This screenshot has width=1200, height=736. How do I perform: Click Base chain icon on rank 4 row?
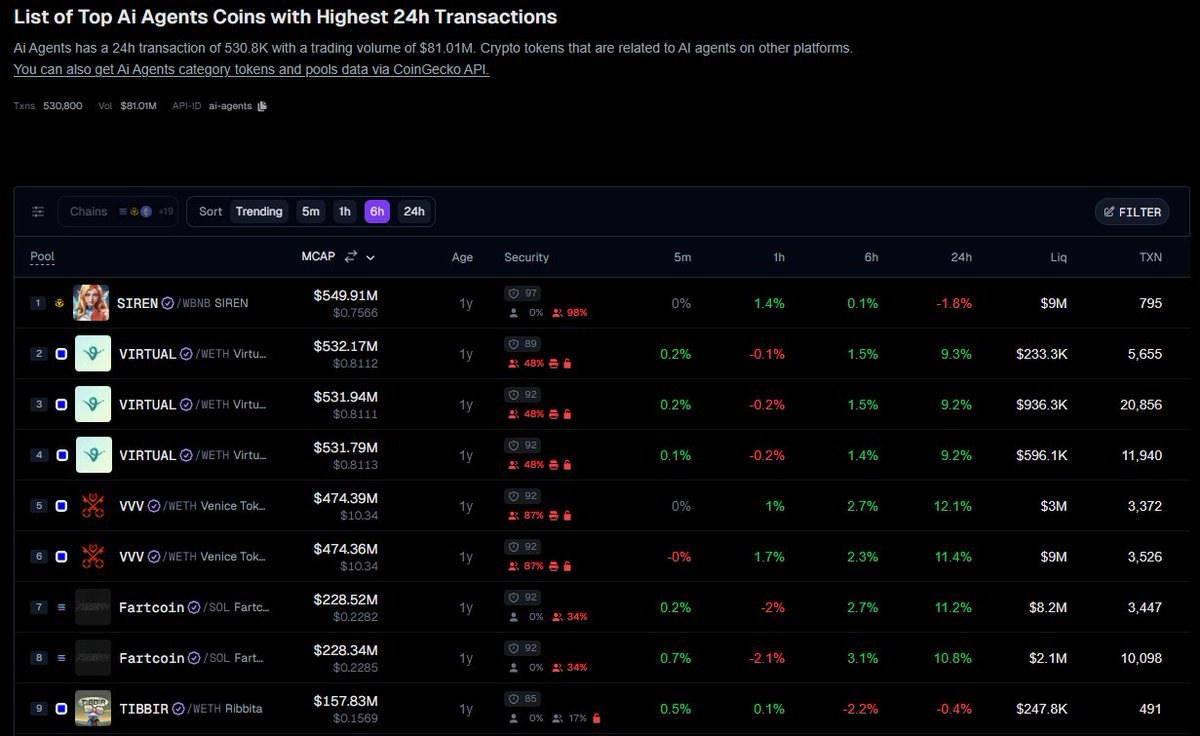(61, 455)
